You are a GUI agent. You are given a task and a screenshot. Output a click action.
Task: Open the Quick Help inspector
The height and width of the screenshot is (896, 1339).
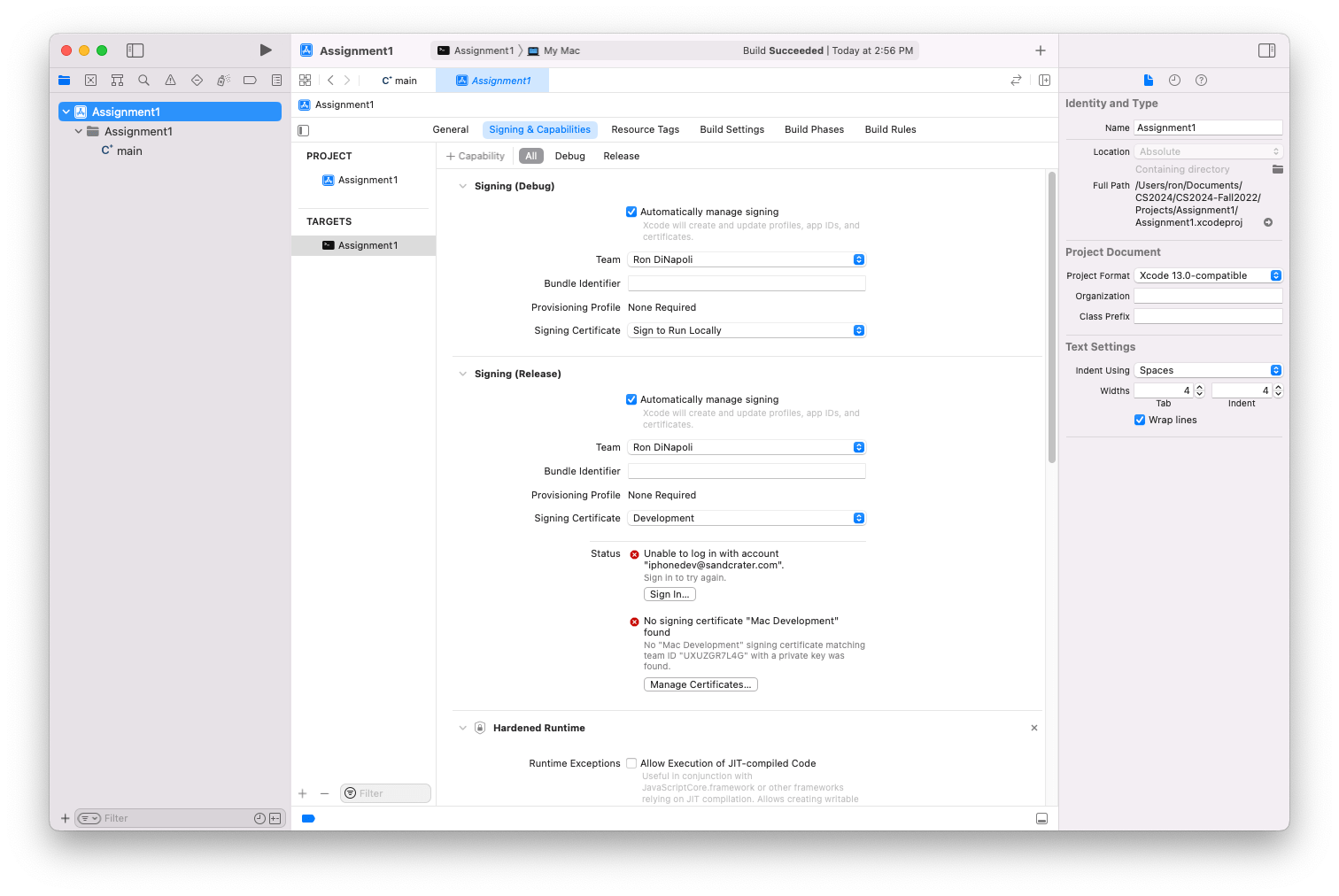(x=1201, y=80)
